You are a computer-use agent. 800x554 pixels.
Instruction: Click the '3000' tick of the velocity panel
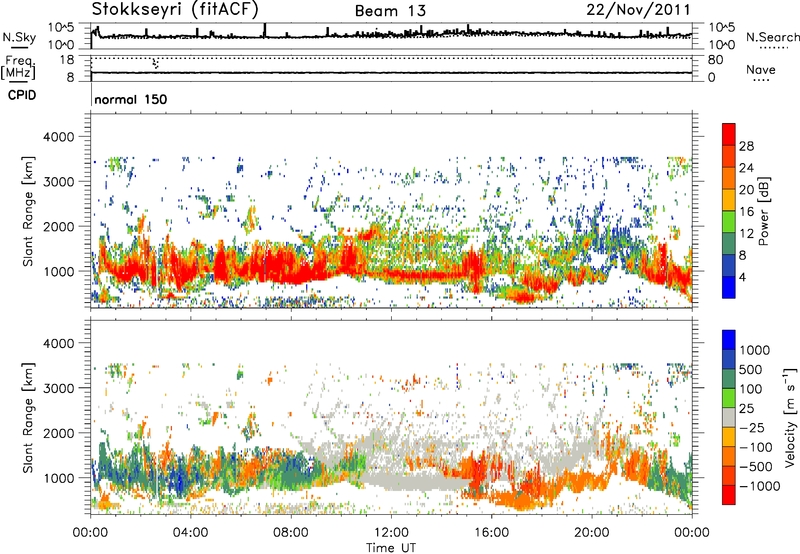(58, 388)
